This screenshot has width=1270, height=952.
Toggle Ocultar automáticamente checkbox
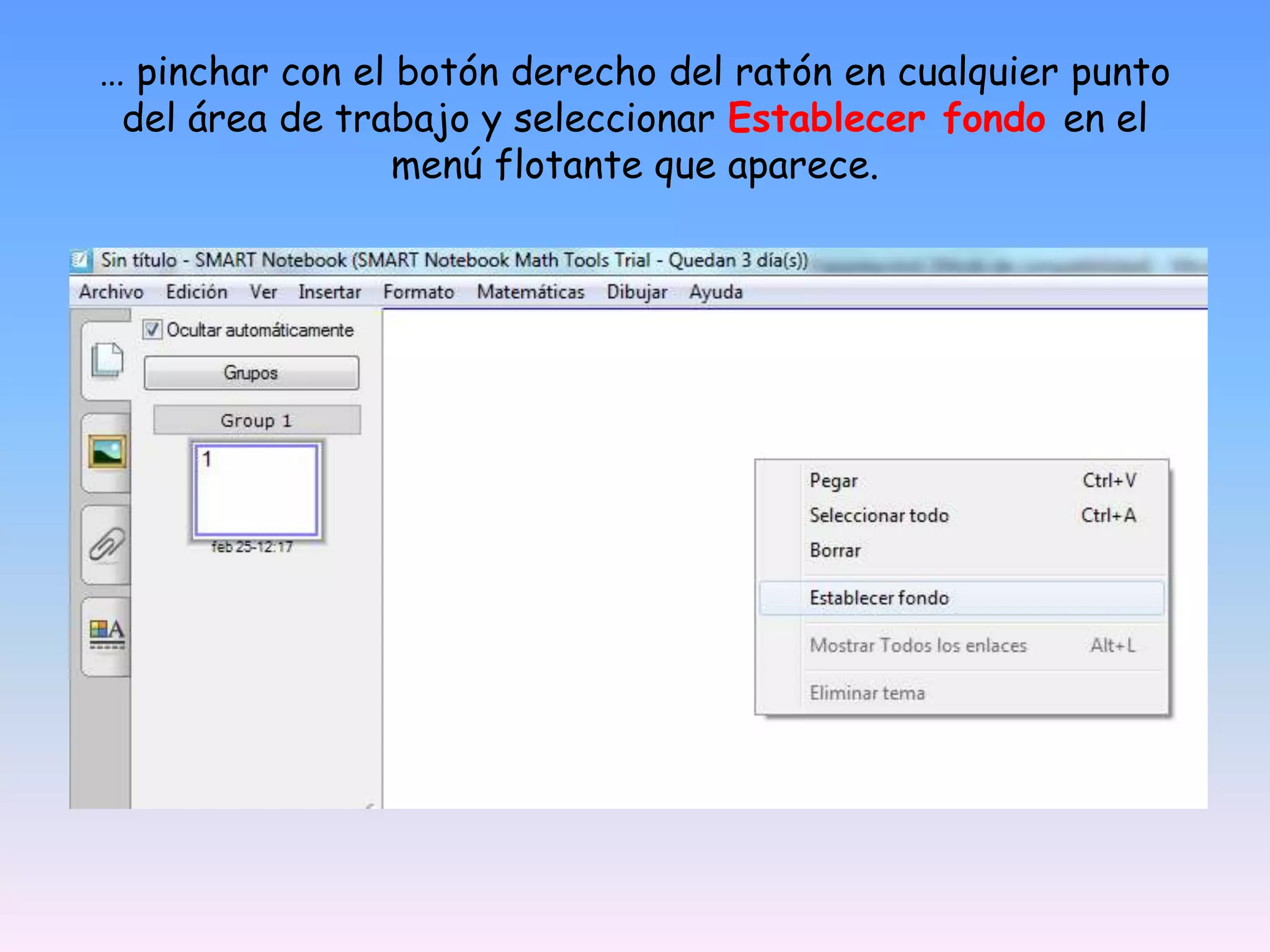(x=152, y=329)
